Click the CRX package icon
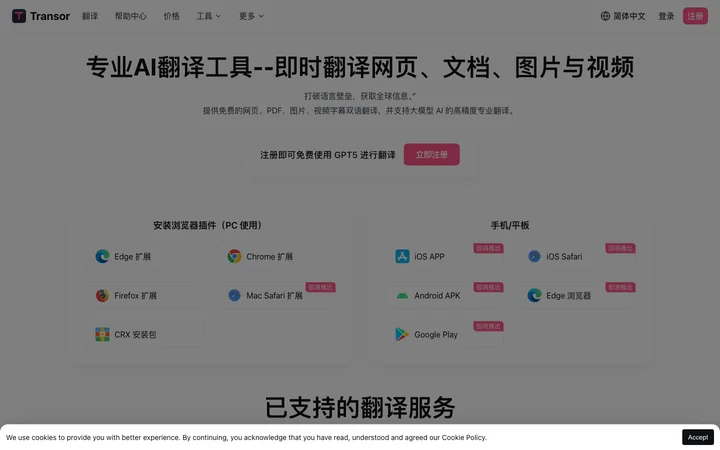 (102, 334)
